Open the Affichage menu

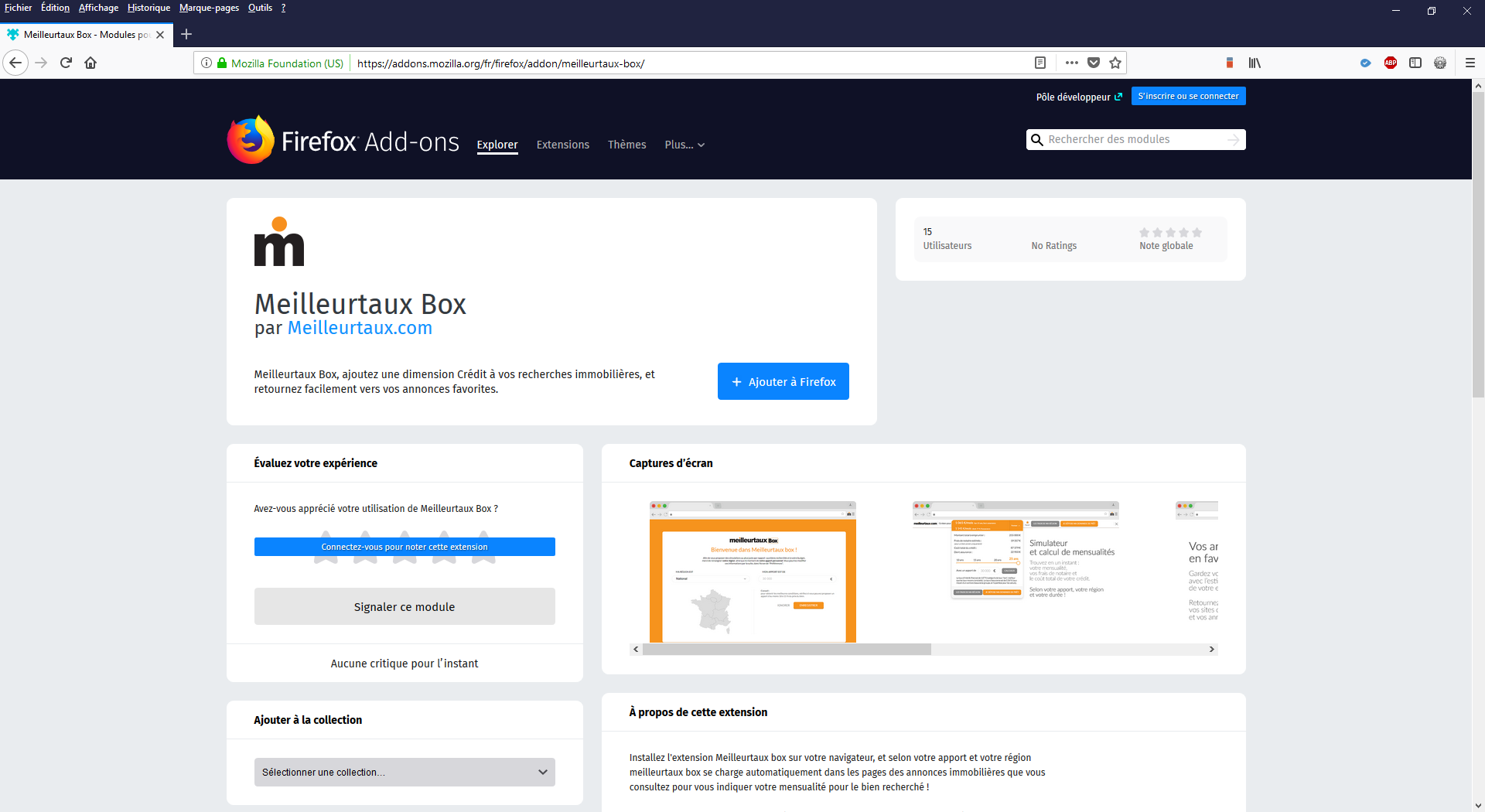coord(98,8)
